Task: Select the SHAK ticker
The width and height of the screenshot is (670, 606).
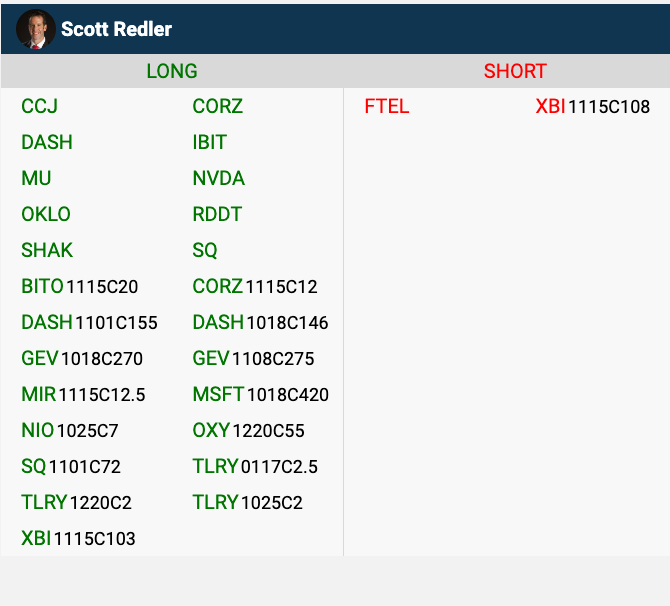Action: 47,250
